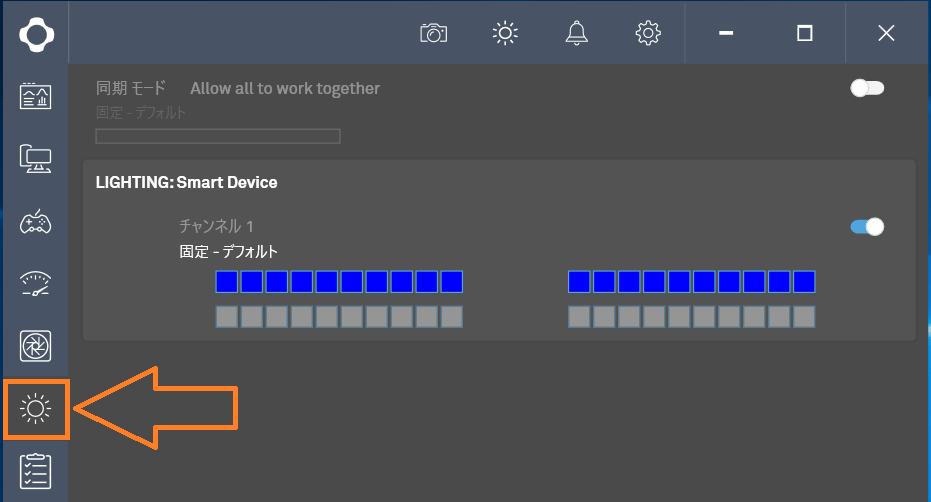The height and width of the screenshot is (502, 931).
Task: Open settings with the gear icon
Action: pyautogui.click(x=648, y=33)
